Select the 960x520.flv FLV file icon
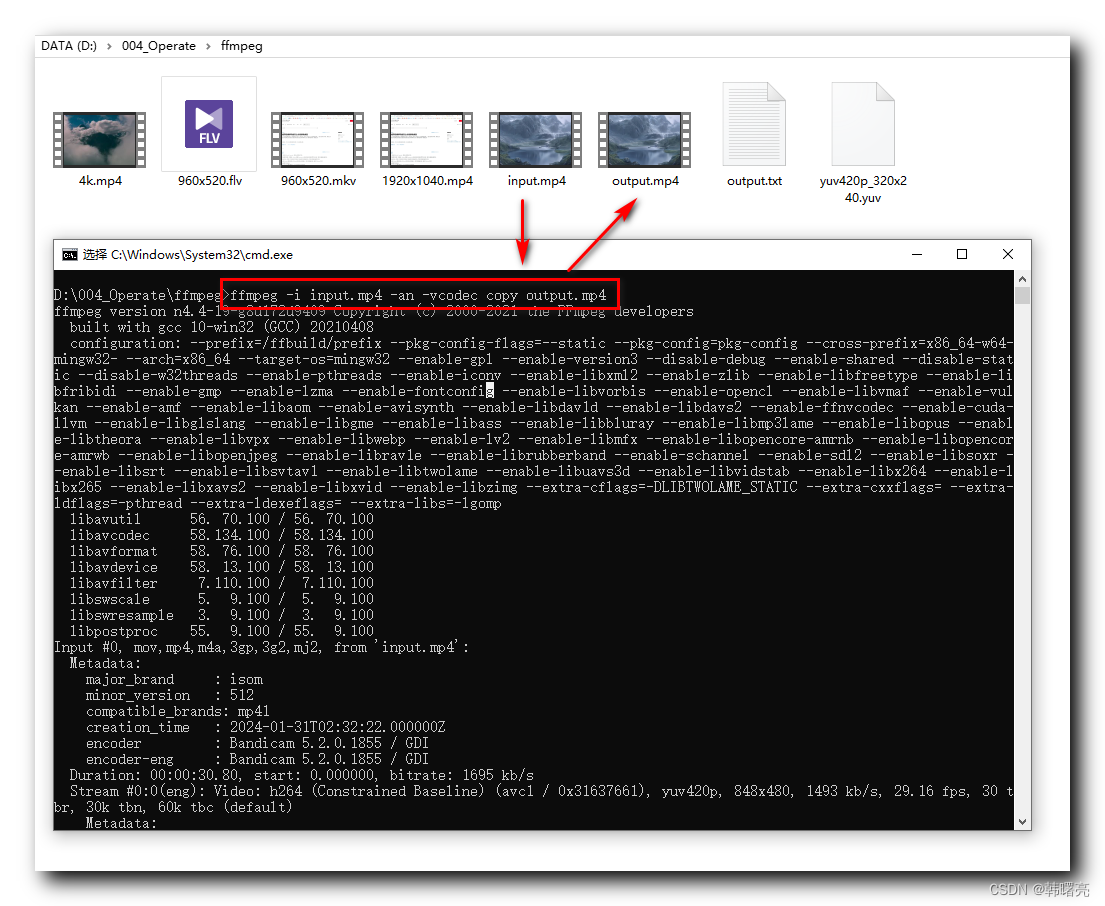This screenshot has height=906, width=1105. coord(208,122)
